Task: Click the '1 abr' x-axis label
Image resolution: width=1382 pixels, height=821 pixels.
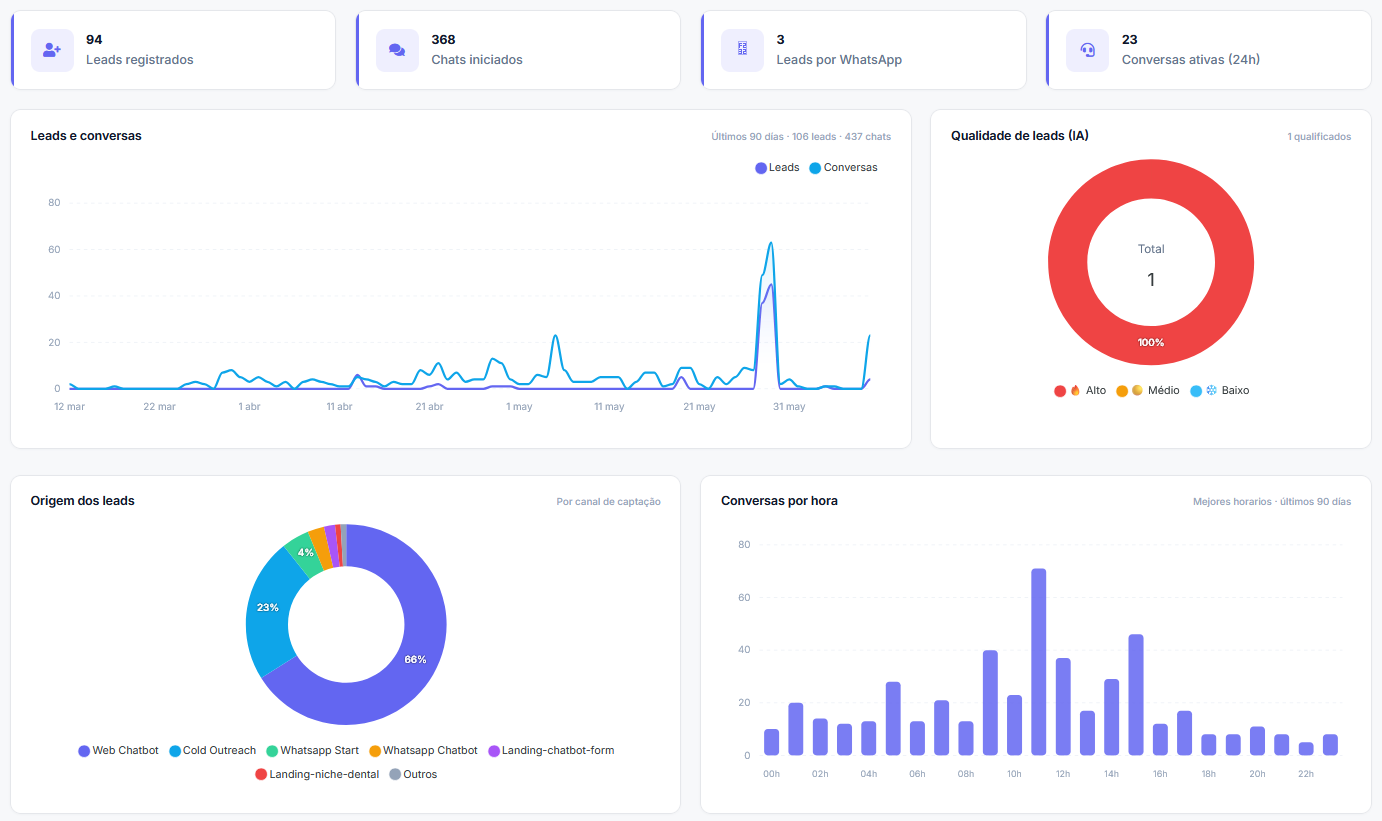Action: (249, 407)
